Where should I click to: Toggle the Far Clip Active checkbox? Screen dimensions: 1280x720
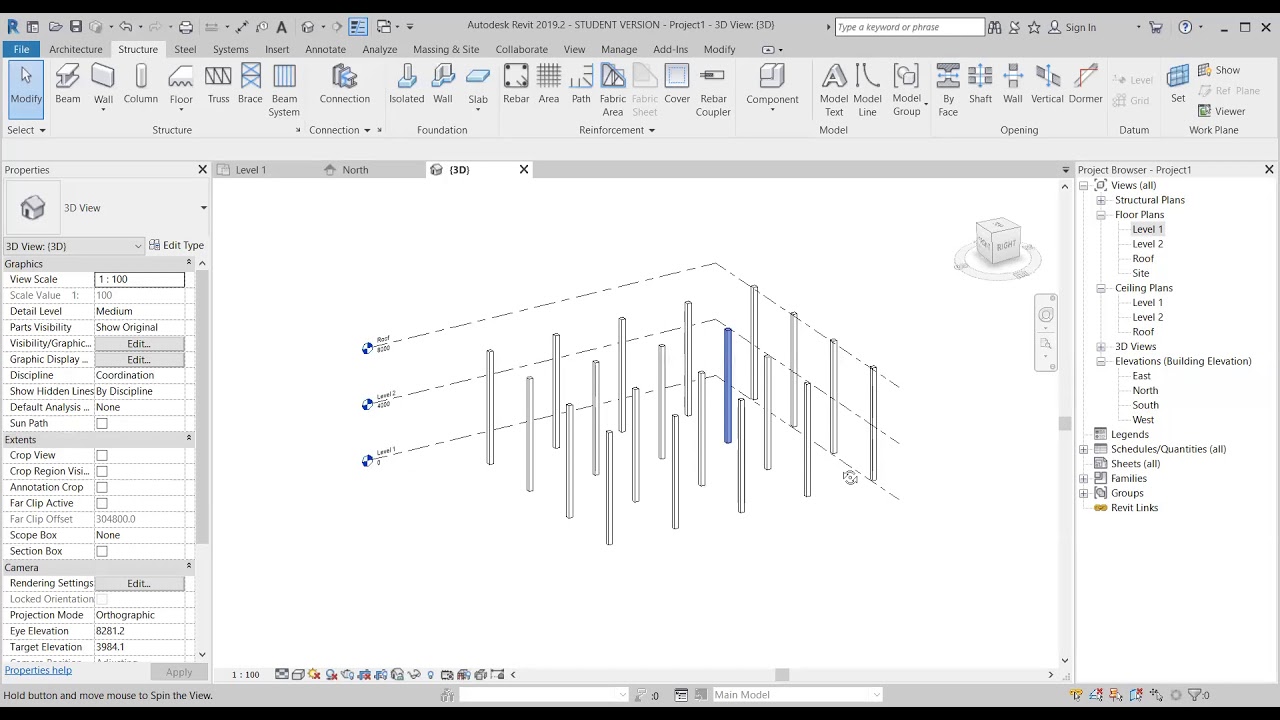pyautogui.click(x=102, y=503)
